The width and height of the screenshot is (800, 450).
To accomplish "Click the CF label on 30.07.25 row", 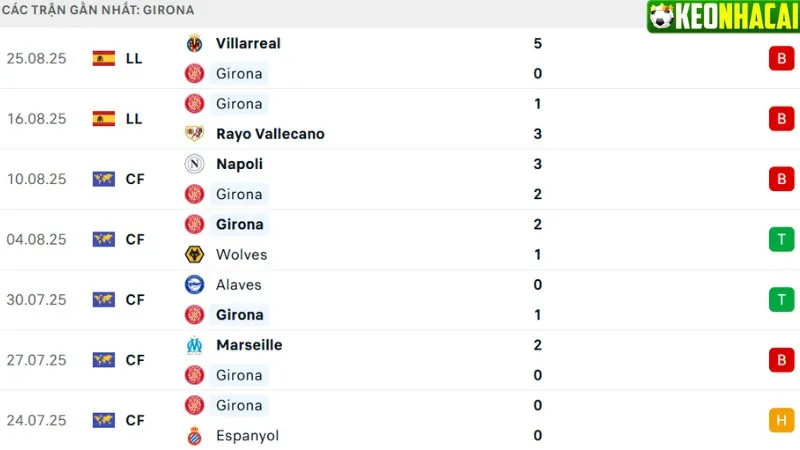I will tap(135, 300).
